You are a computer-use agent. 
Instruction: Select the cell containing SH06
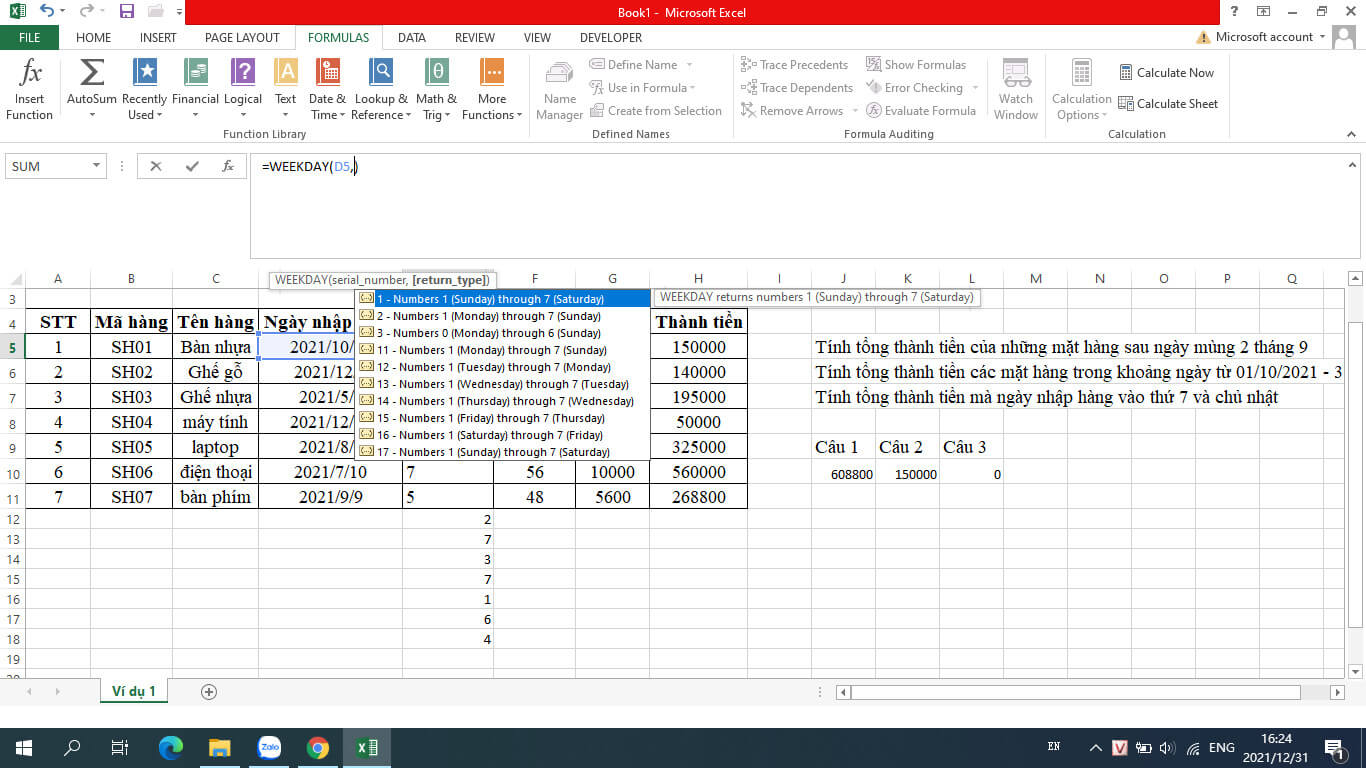[x=131, y=472]
